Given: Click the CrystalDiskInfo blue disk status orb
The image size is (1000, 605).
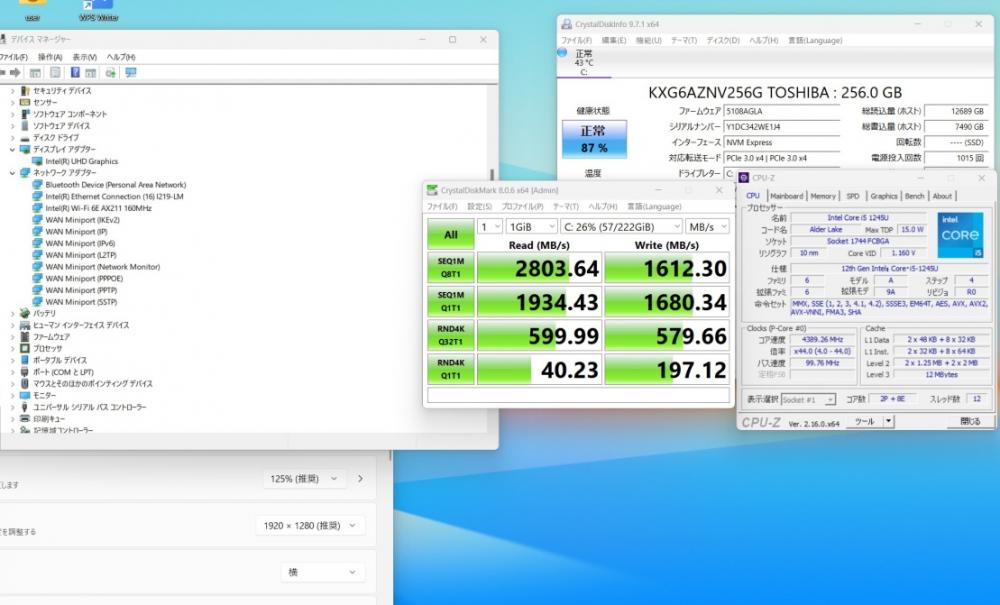Looking at the screenshot, I should (x=562, y=53).
